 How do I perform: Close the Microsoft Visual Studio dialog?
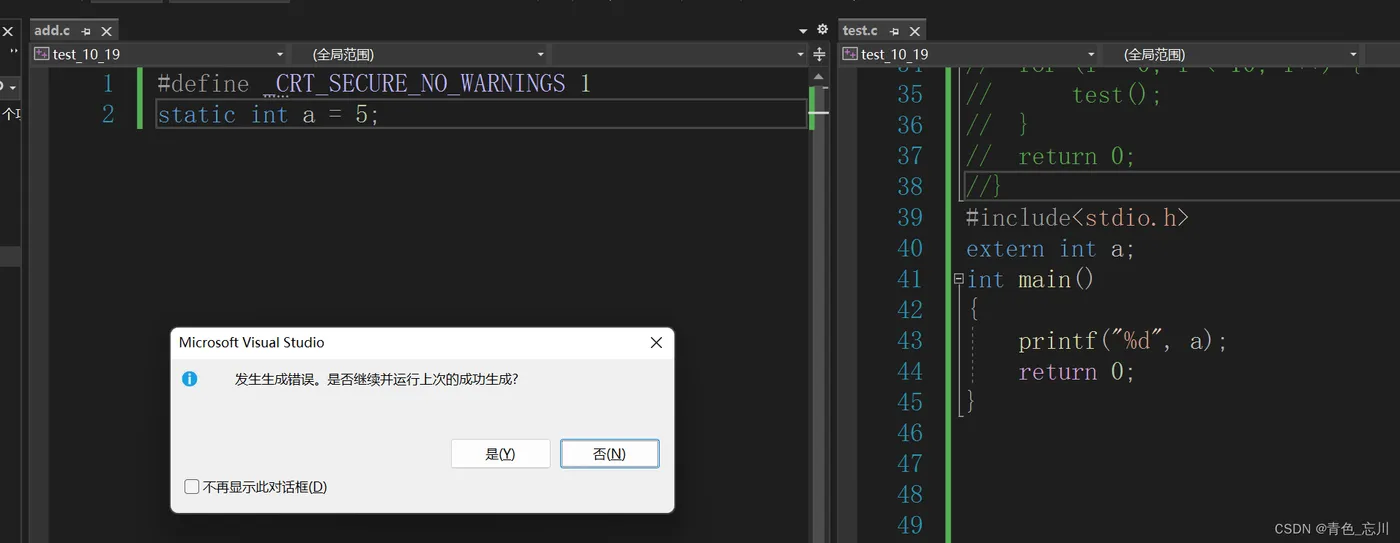[656, 342]
